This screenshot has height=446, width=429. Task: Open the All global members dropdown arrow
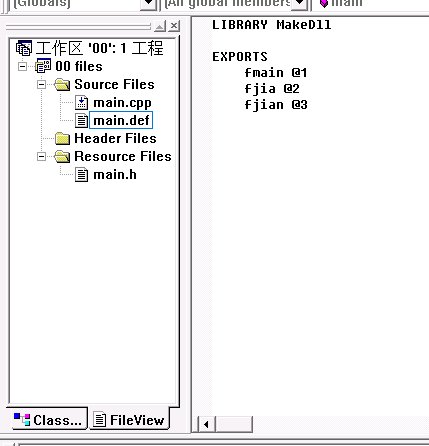tap(299, 3)
